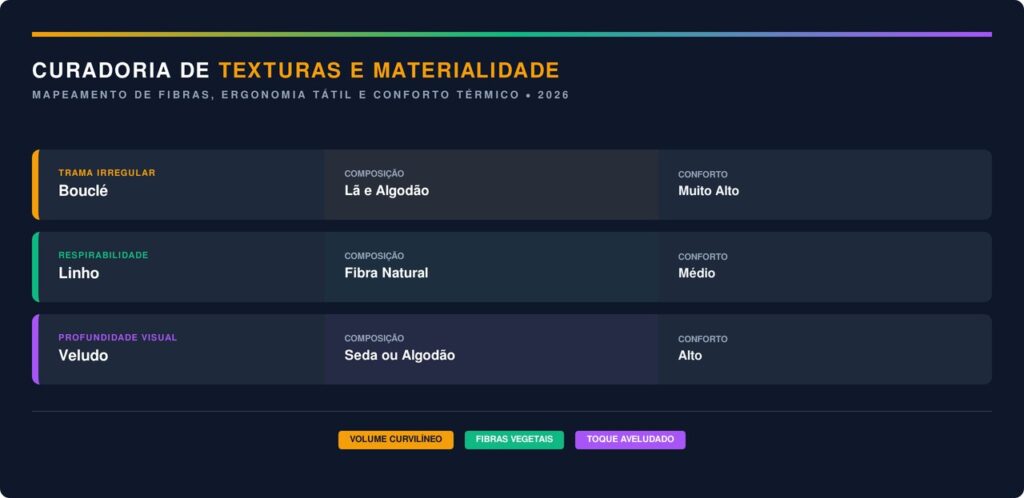Click the Lã e Algodão composition cell
1024x498 pixels.
tap(387, 191)
